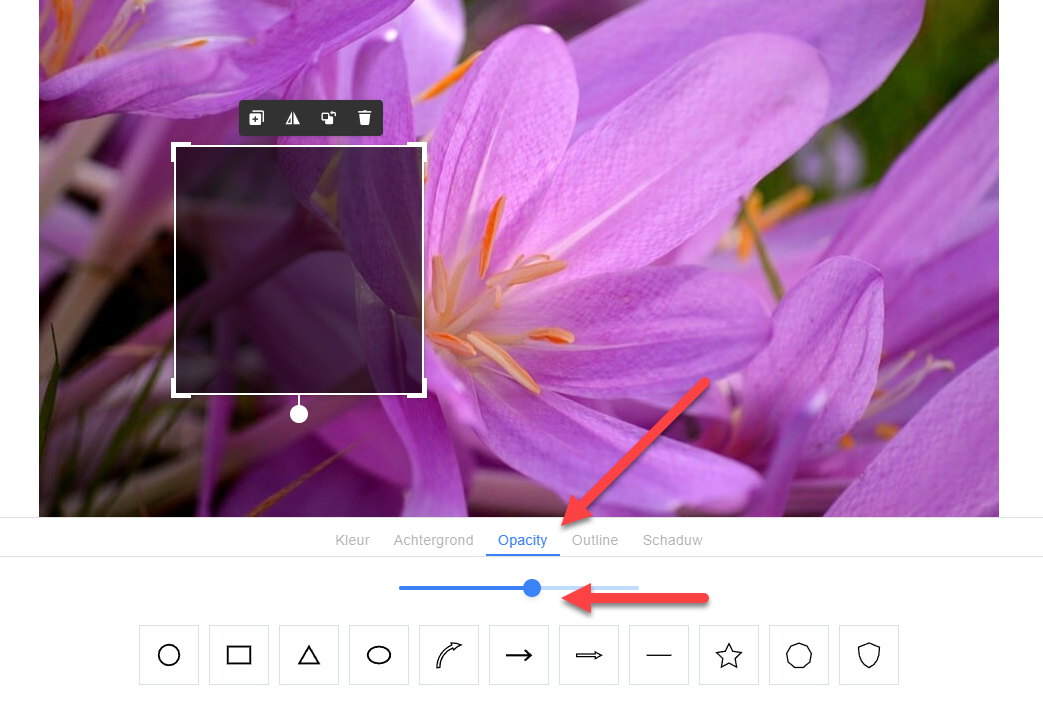Select the triangle shape

pyautogui.click(x=309, y=655)
